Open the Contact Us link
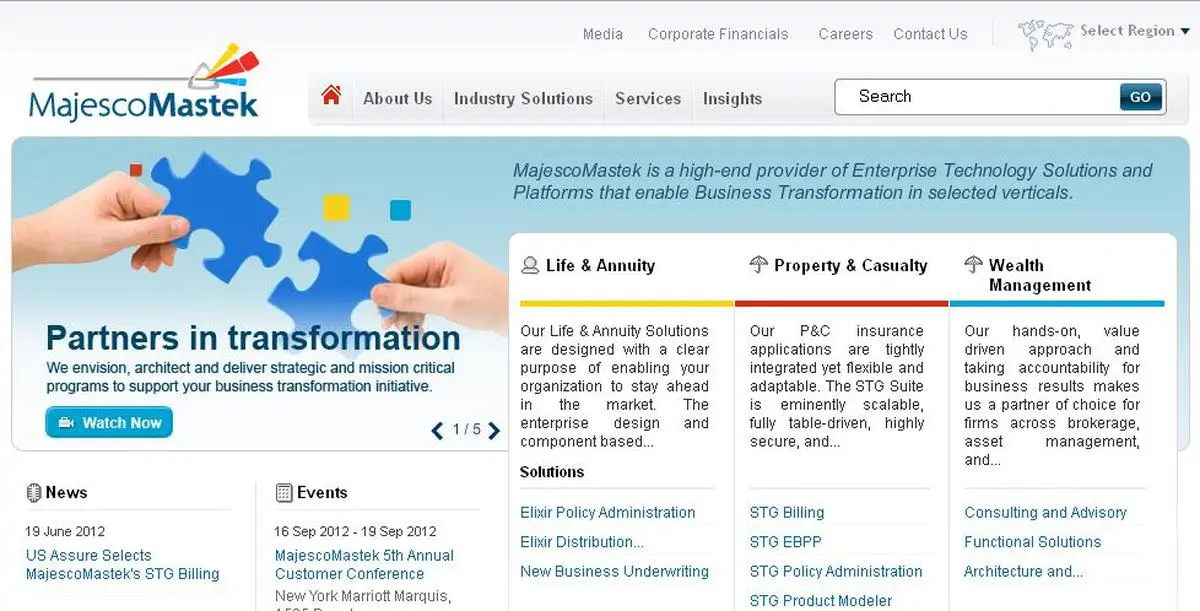Image resolution: width=1200 pixels, height=611 pixels. pos(930,34)
